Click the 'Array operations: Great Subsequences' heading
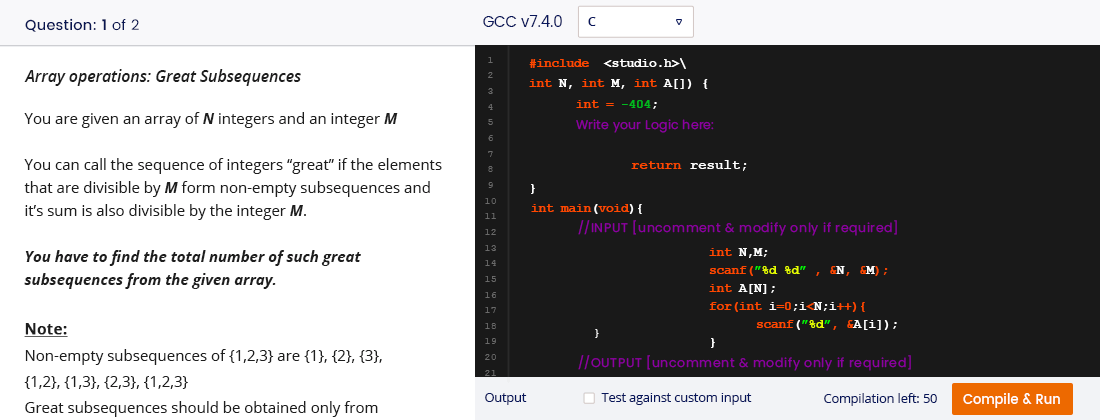Screen dimensions: 1100x420 point(163,76)
